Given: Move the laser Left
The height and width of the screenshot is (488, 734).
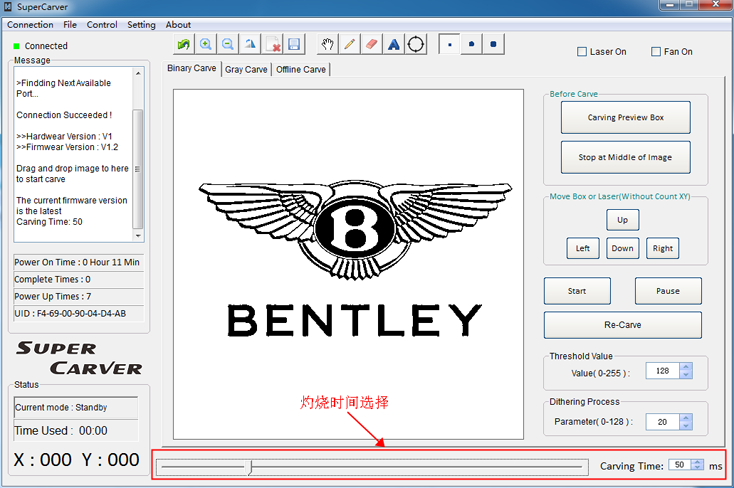Looking at the screenshot, I should [x=583, y=248].
